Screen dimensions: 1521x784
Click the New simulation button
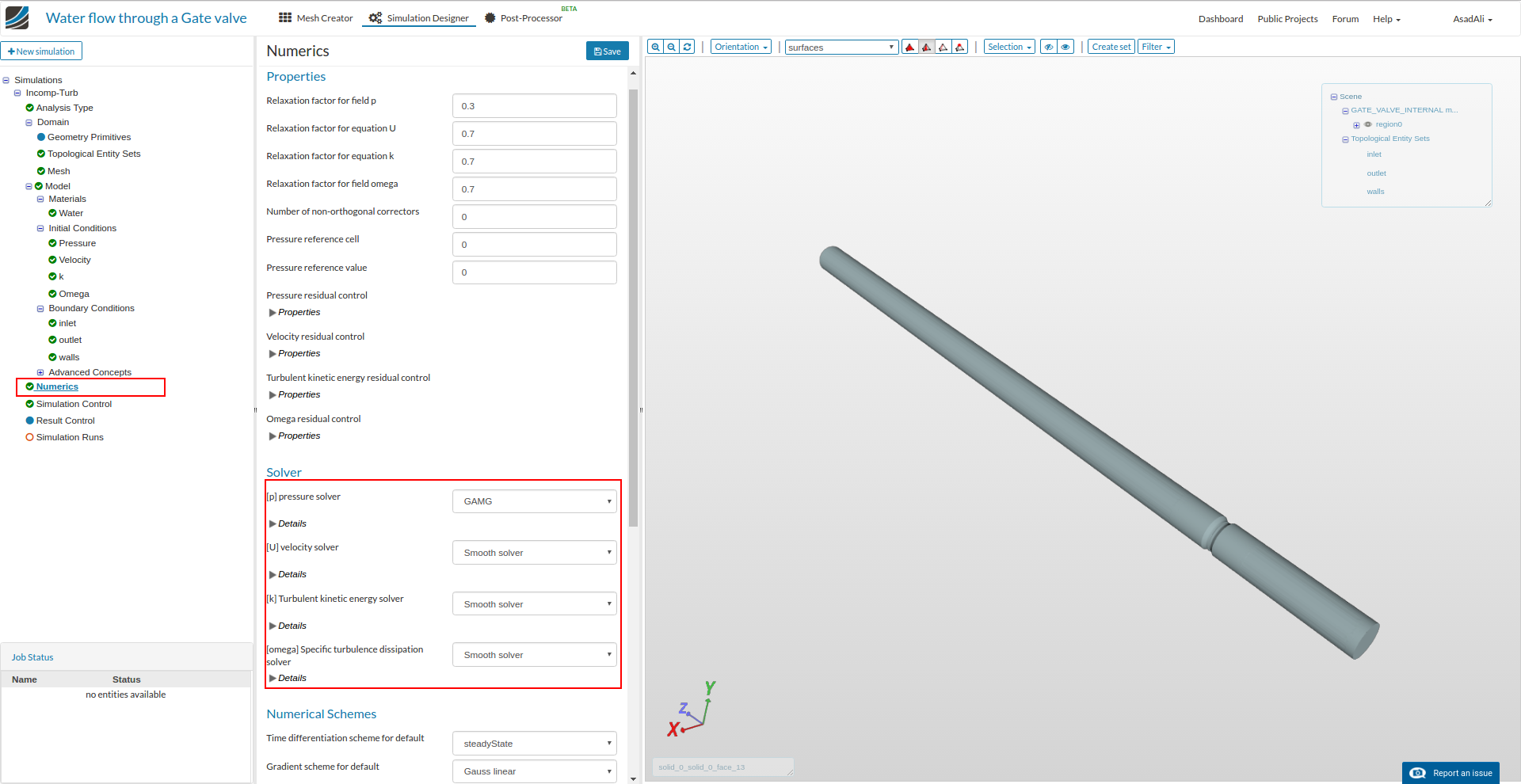coord(41,51)
